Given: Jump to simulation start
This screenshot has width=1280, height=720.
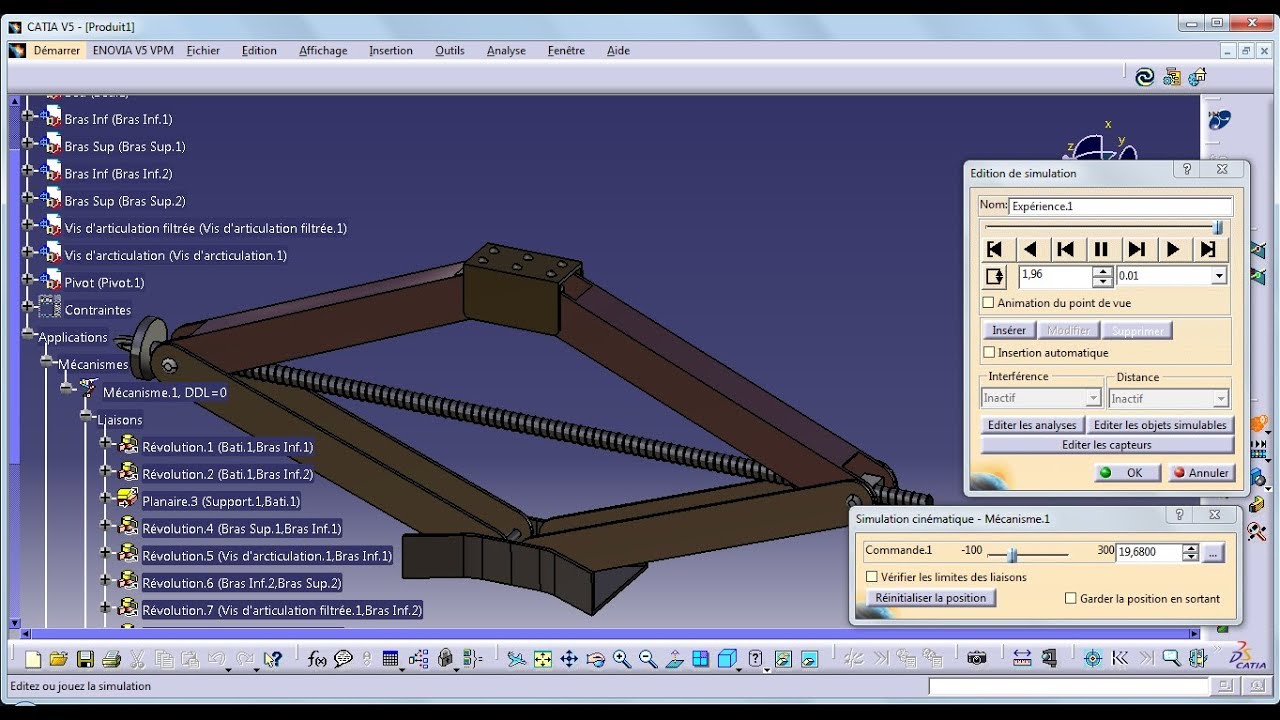Looking at the screenshot, I should pyautogui.click(x=995, y=249).
